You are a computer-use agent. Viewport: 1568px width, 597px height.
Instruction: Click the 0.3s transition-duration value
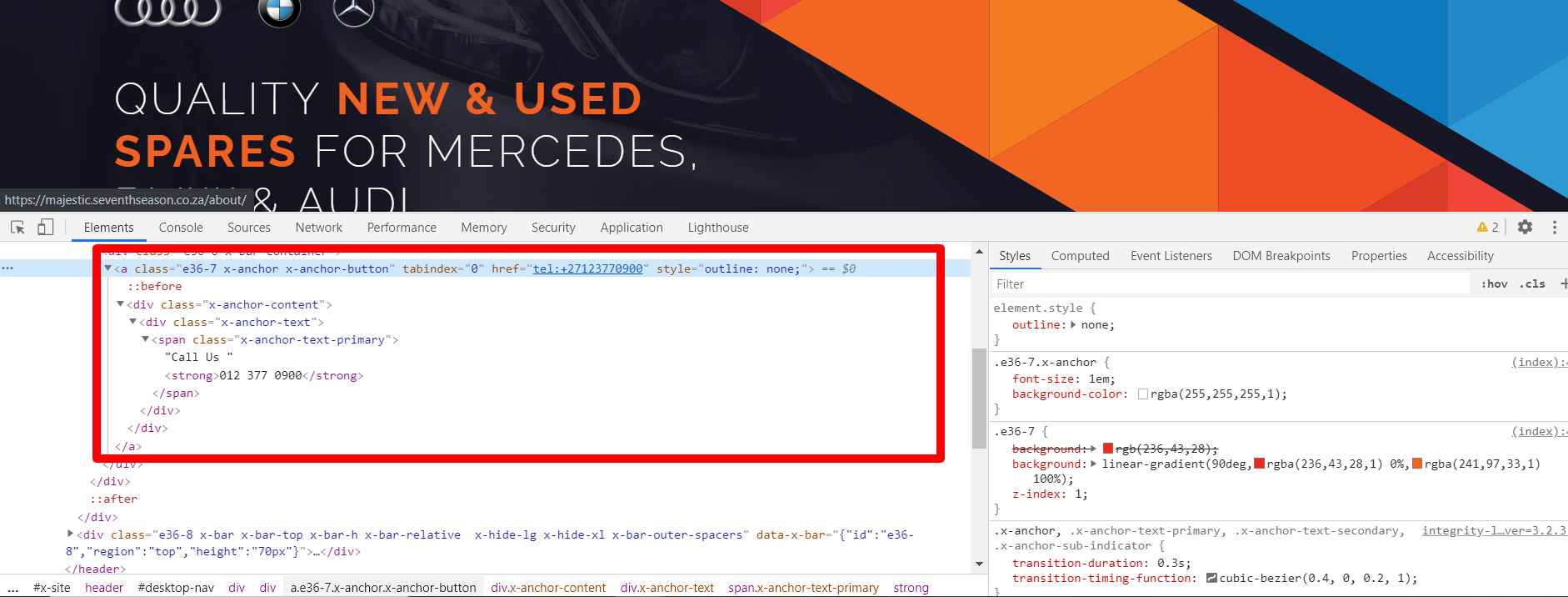click(1171, 563)
